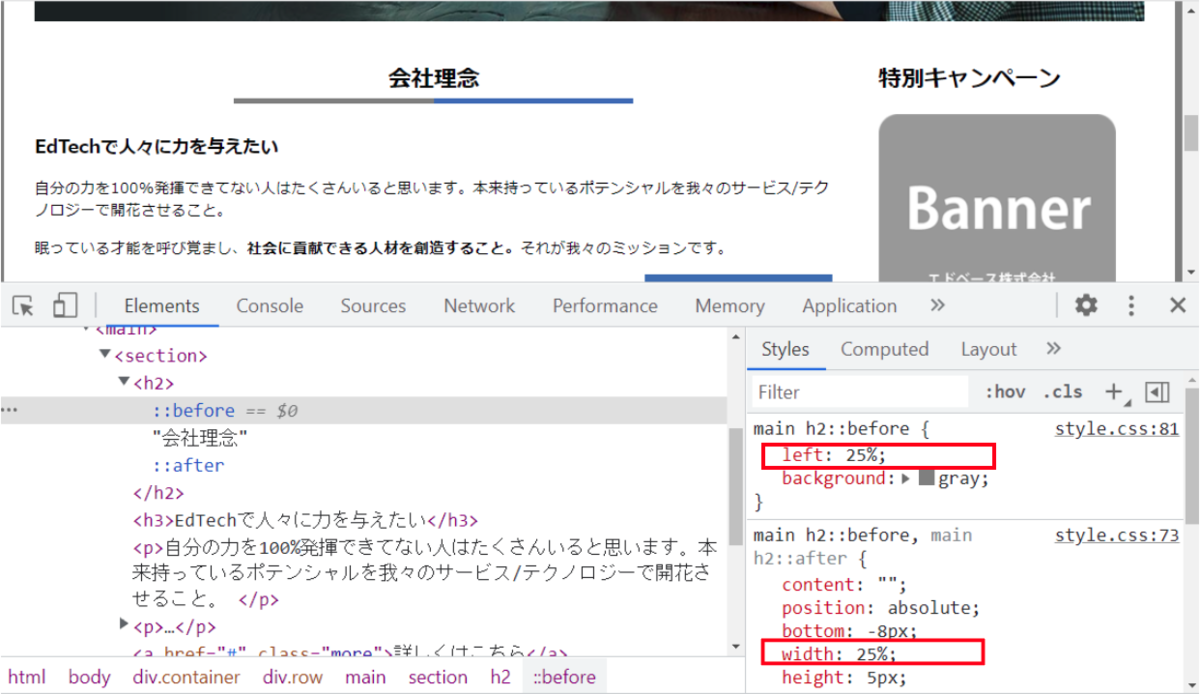The width and height of the screenshot is (1200, 694).
Task: Select div.row in the breadcrumb bar
Action: tap(293, 677)
